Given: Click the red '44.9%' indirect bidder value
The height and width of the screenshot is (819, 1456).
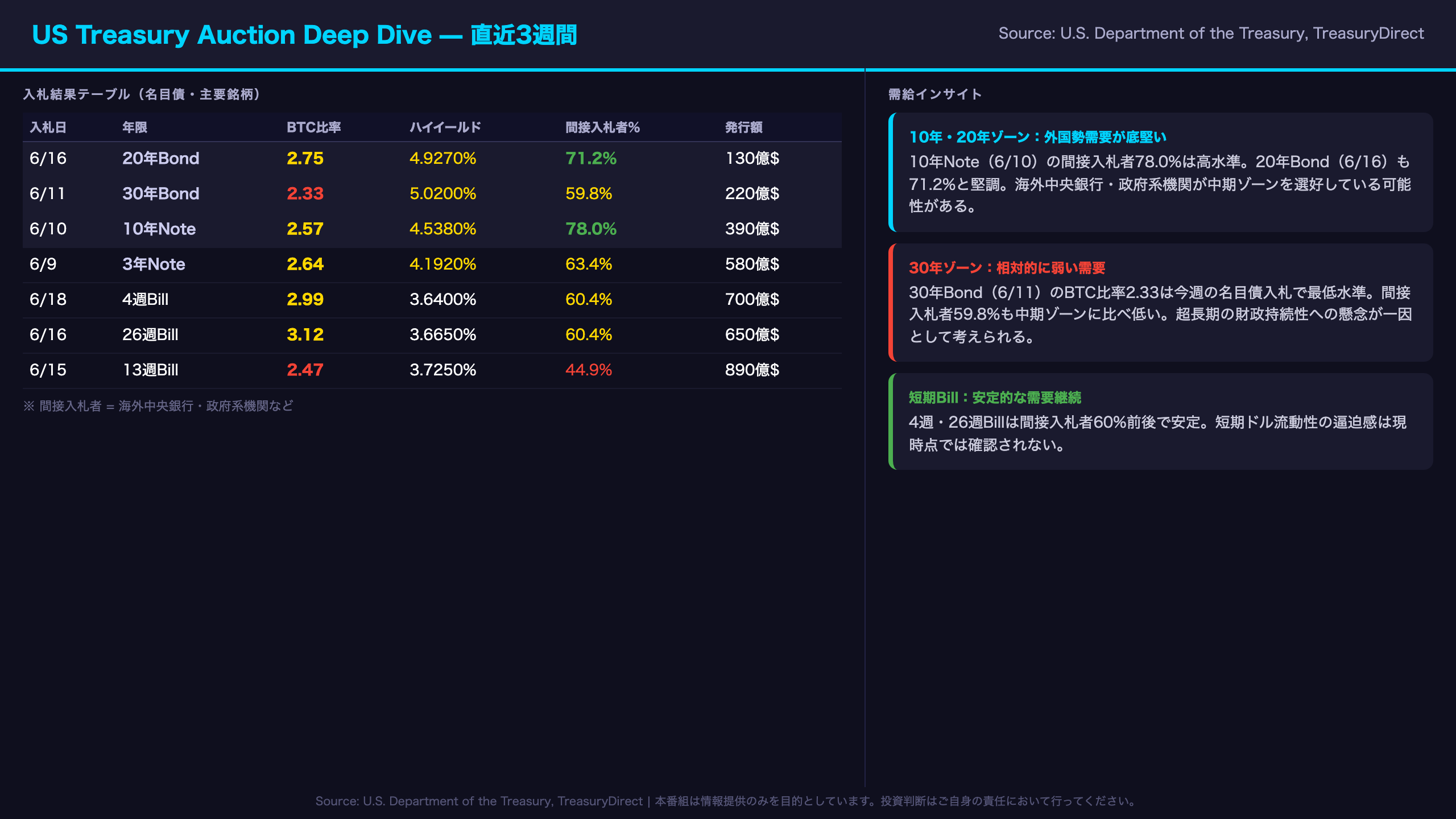Looking at the screenshot, I should (x=589, y=370).
